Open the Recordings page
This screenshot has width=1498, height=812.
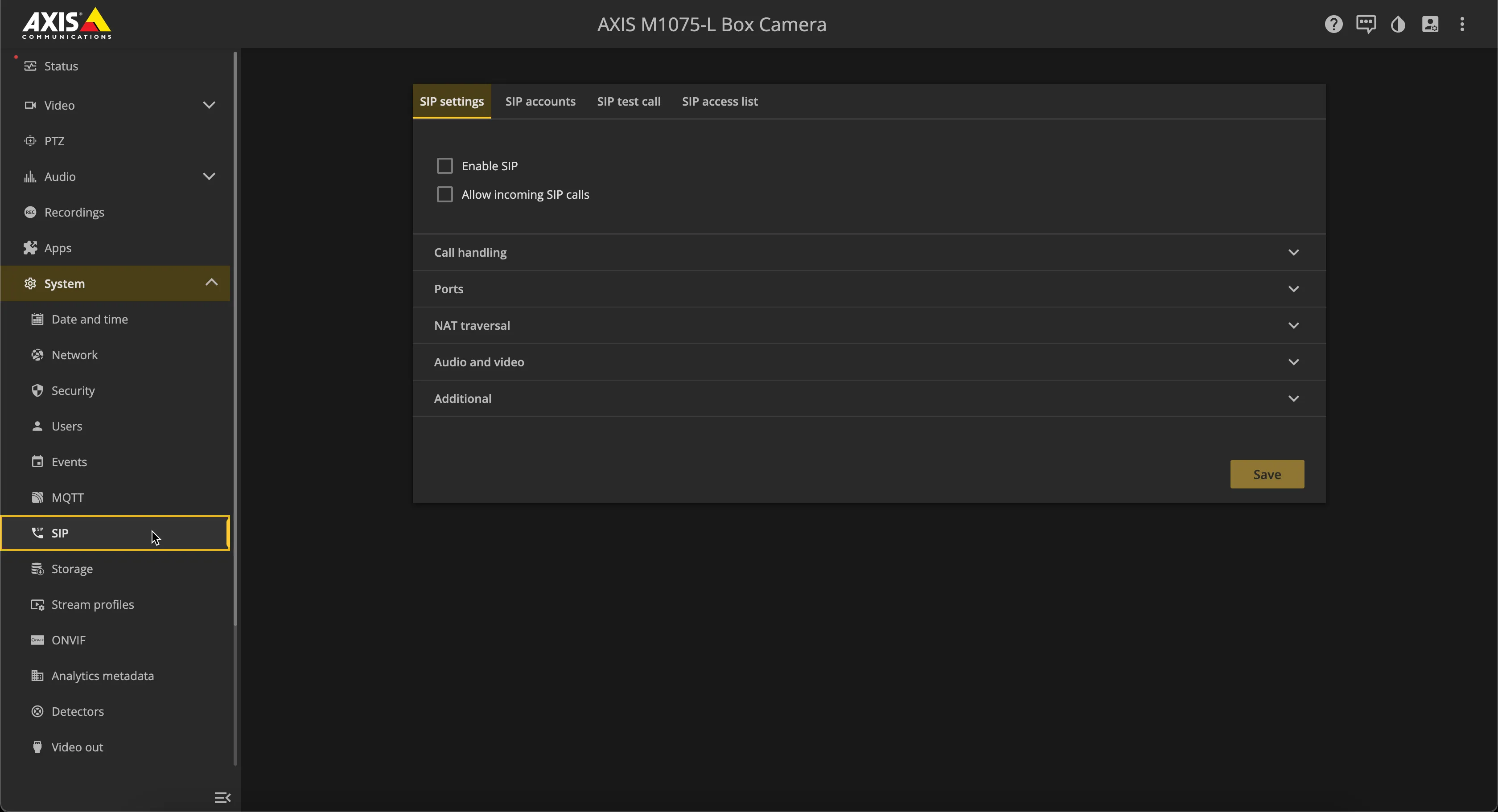pyautogui.click(x=116, y=212)
